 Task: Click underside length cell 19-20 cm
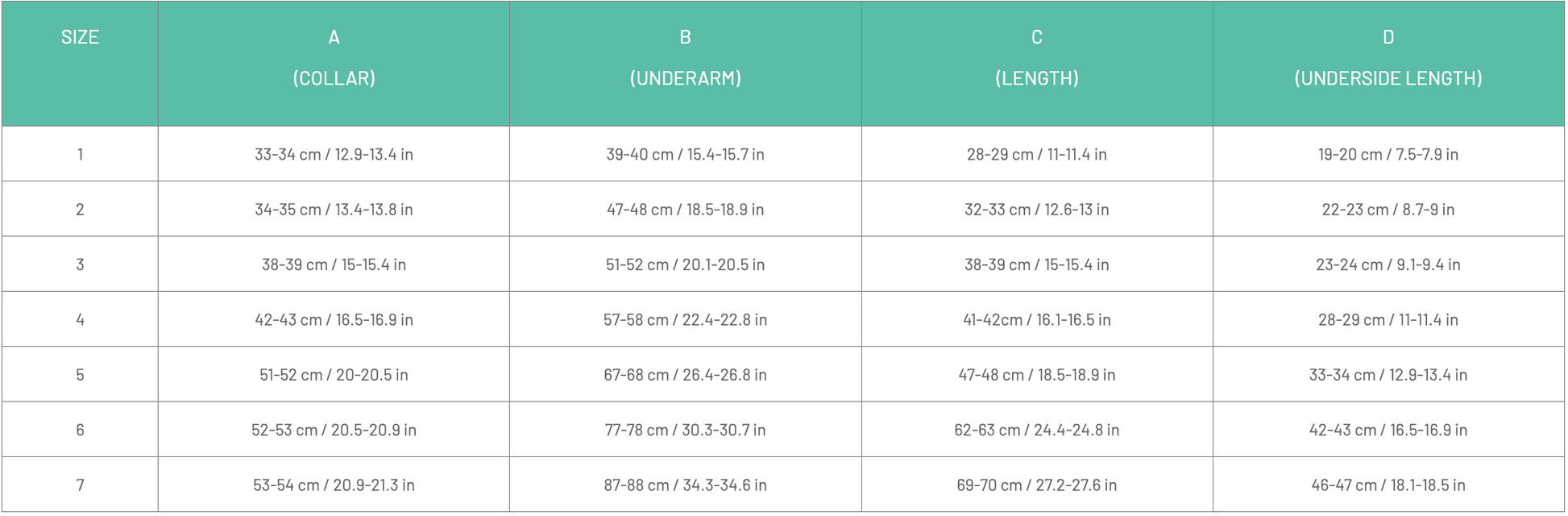1388,154
